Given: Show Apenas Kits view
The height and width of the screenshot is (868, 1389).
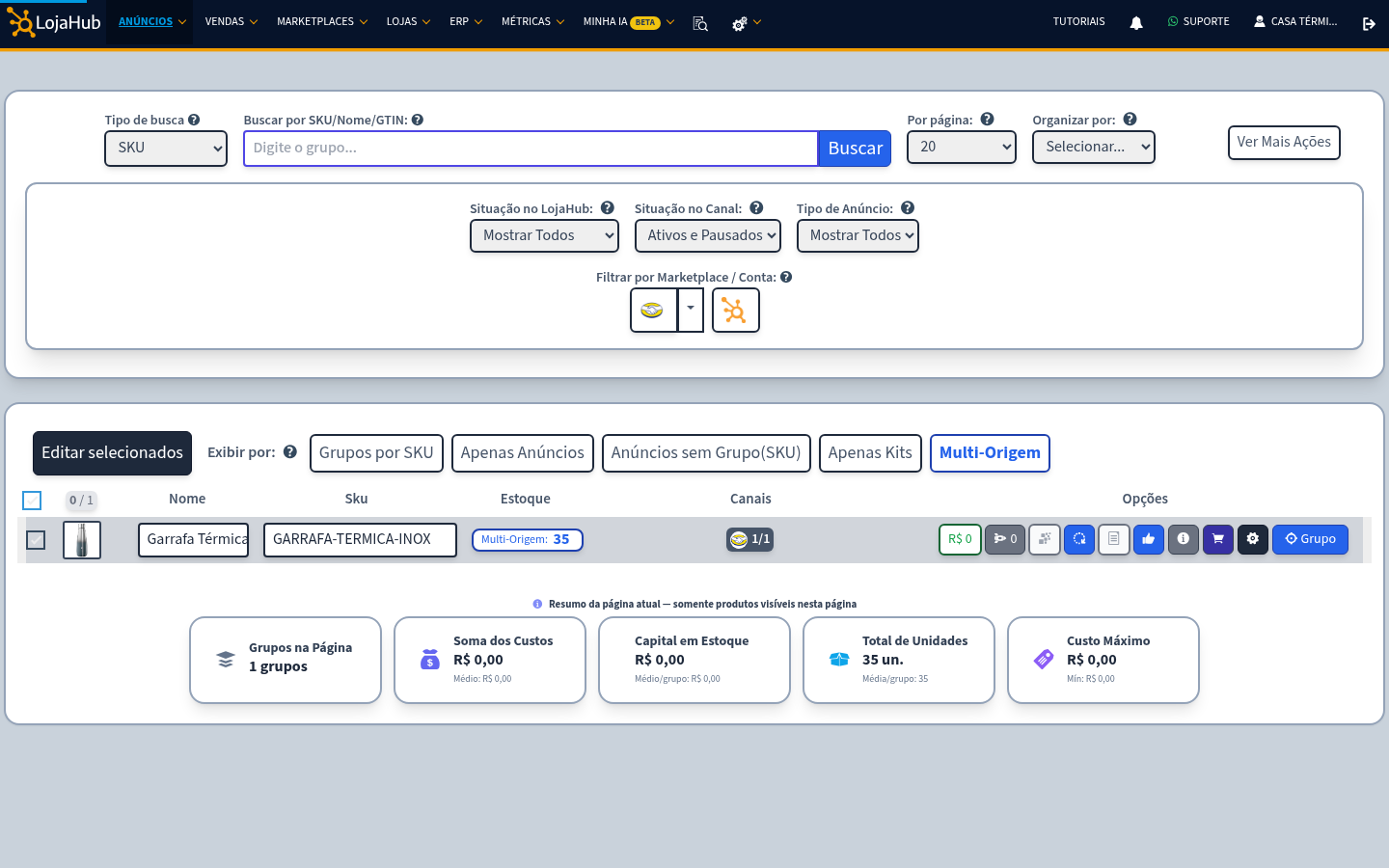Looking at the screenshot, I should pyautogui.click(x=870, y=453).
